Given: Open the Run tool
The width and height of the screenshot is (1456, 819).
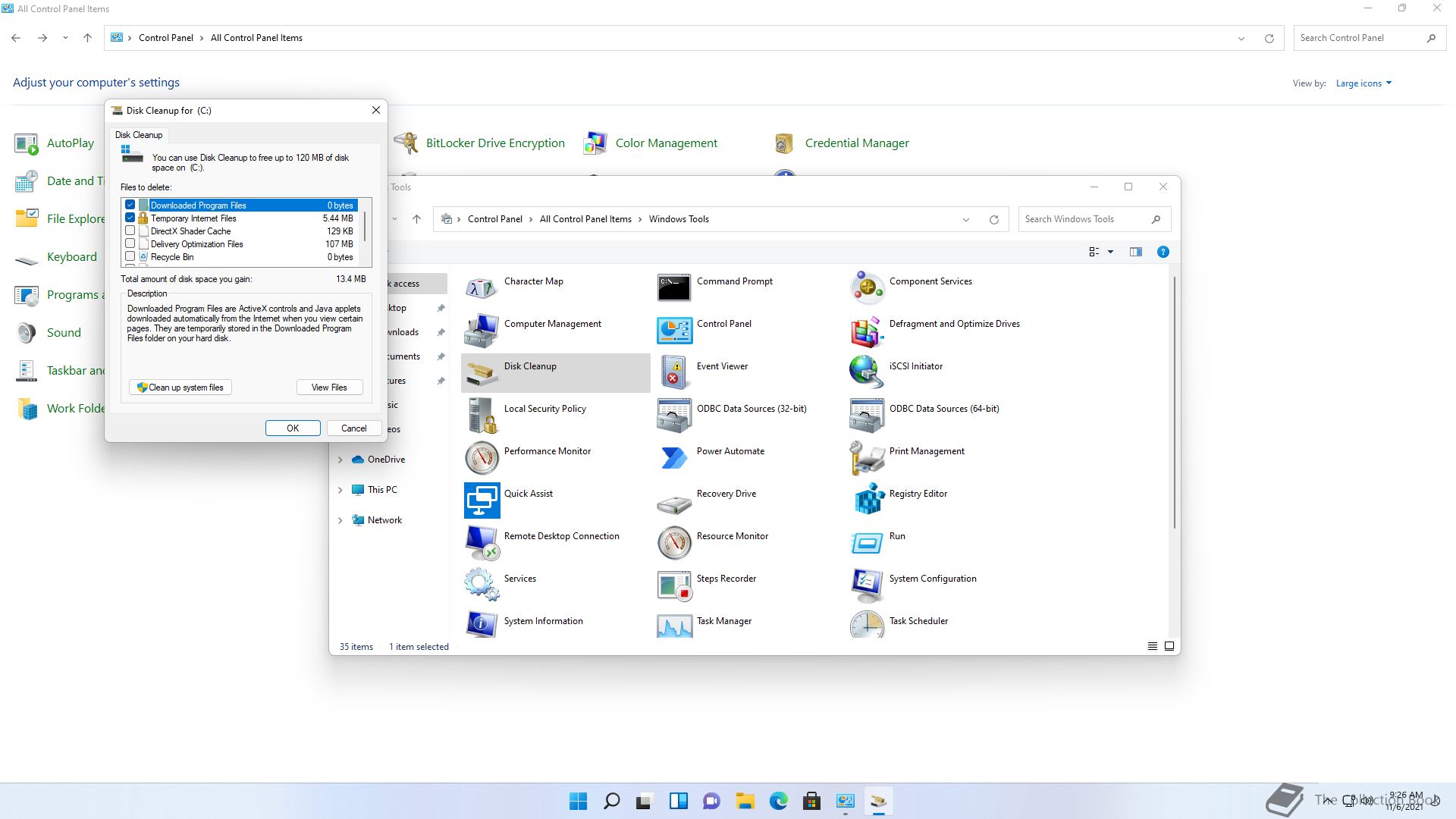Looking at the screenshot, I should [x=867, y=543].
